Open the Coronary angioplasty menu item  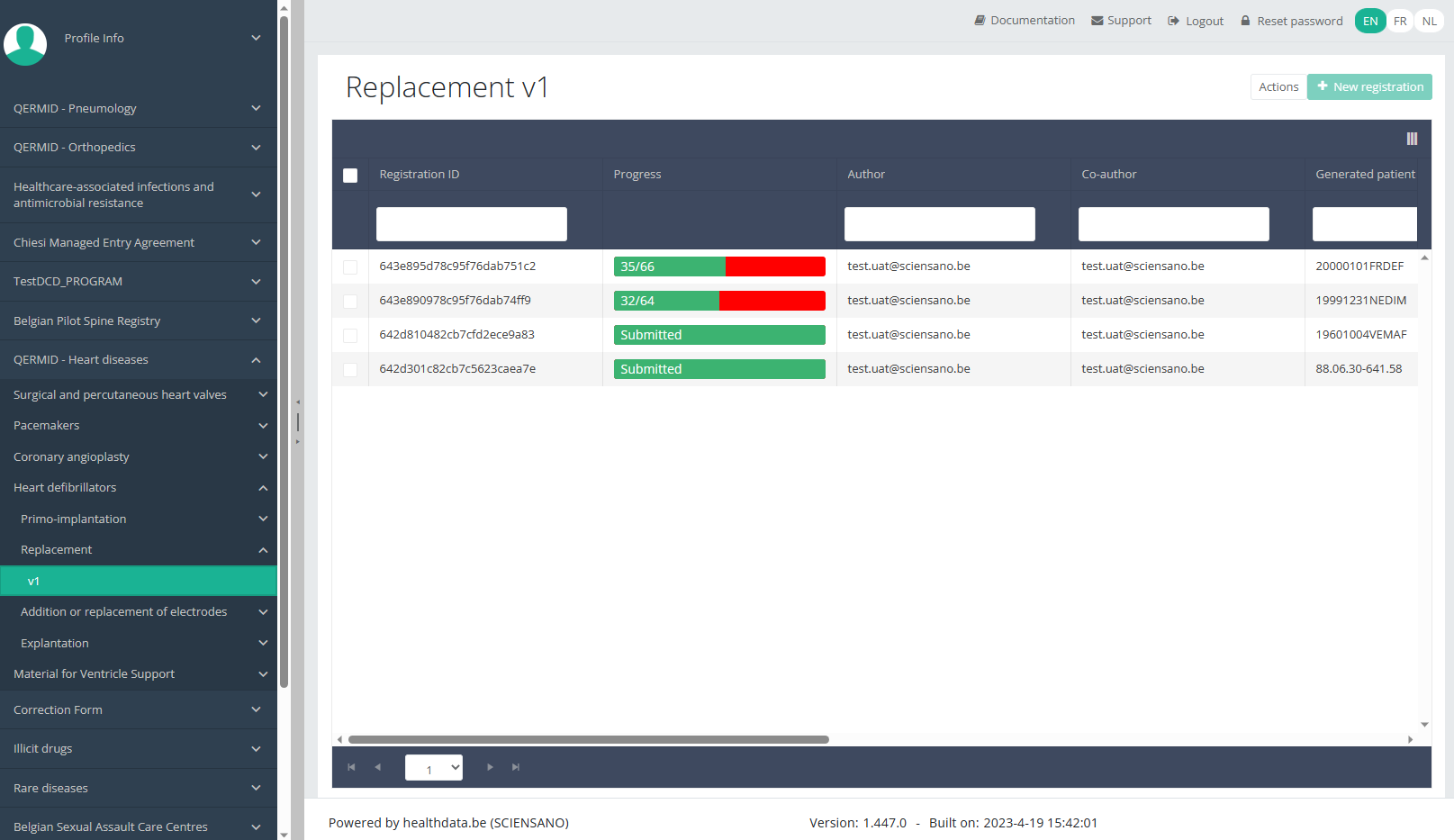click(138, 457)
